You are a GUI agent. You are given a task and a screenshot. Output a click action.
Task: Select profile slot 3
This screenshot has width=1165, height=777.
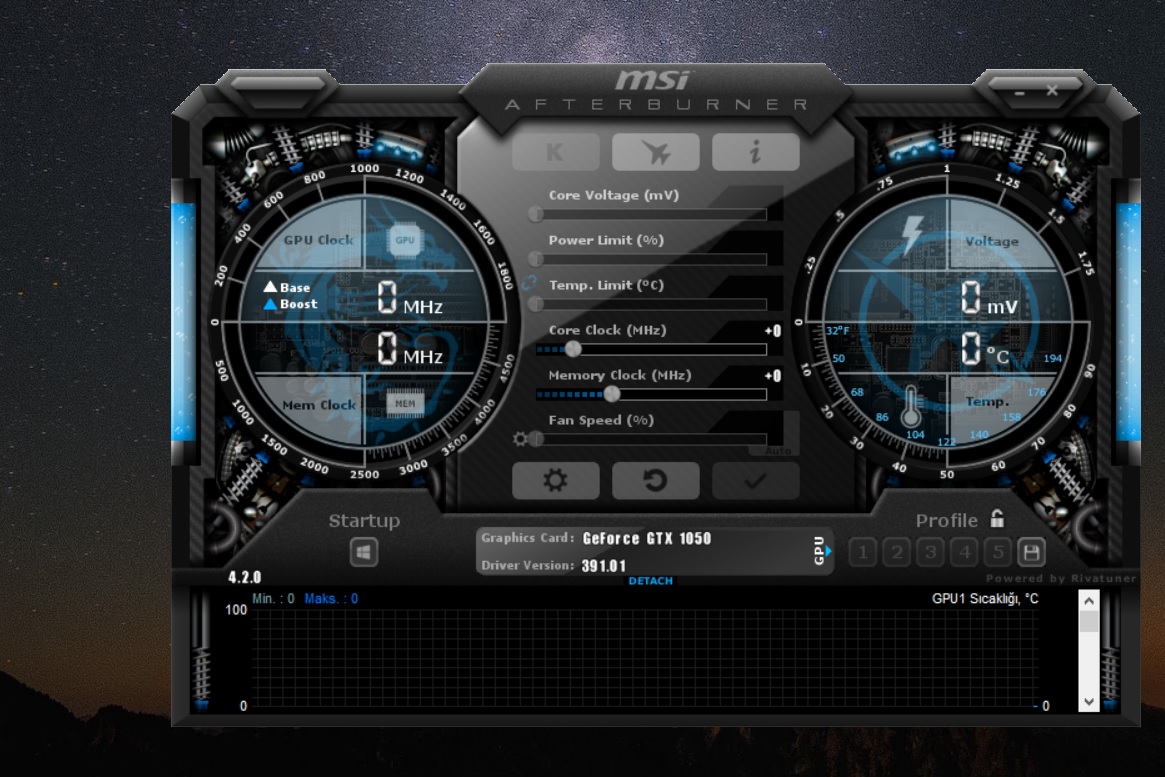point(930,552)
